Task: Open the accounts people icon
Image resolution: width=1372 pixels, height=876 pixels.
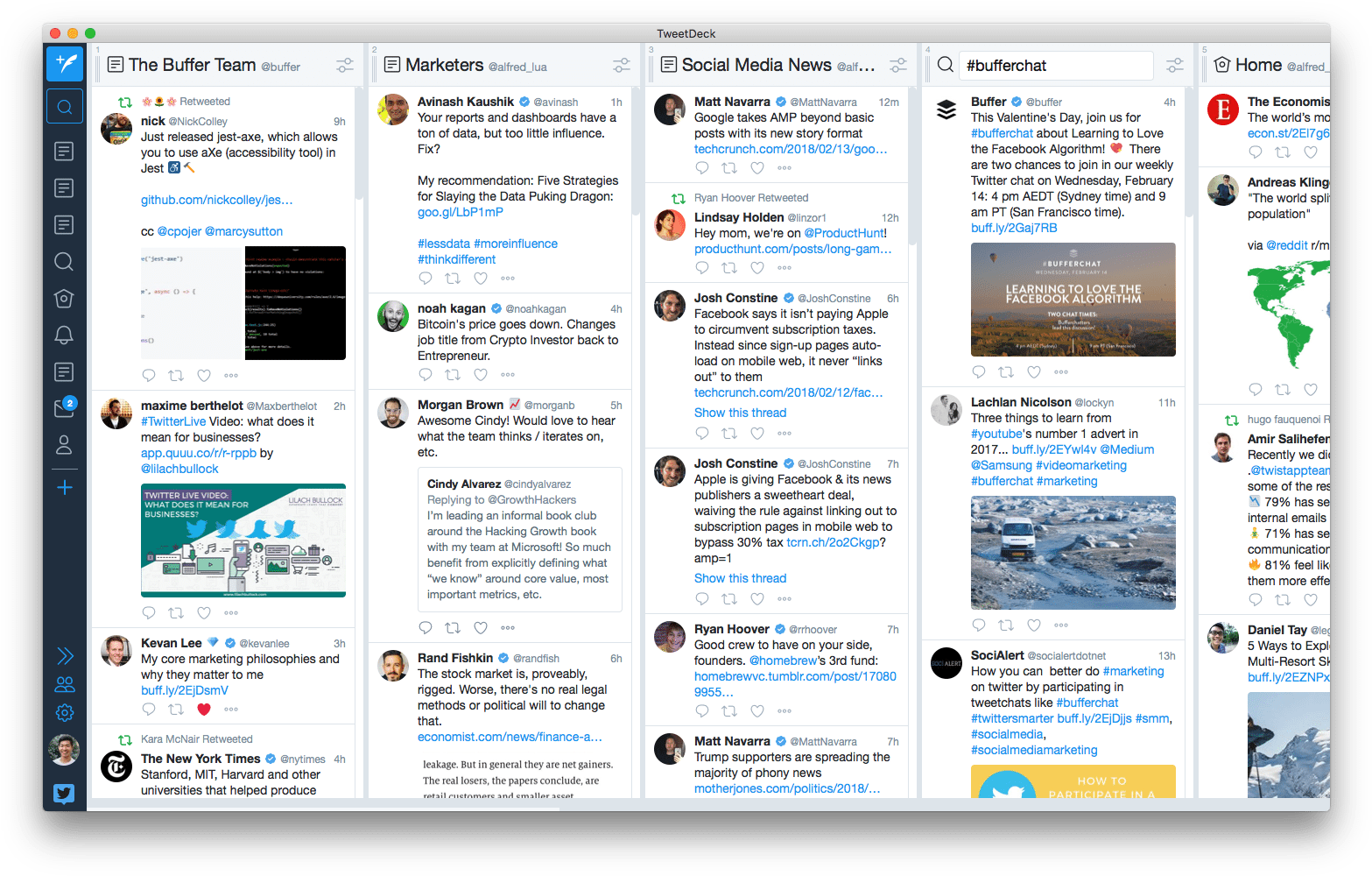Action: (65, 684)
